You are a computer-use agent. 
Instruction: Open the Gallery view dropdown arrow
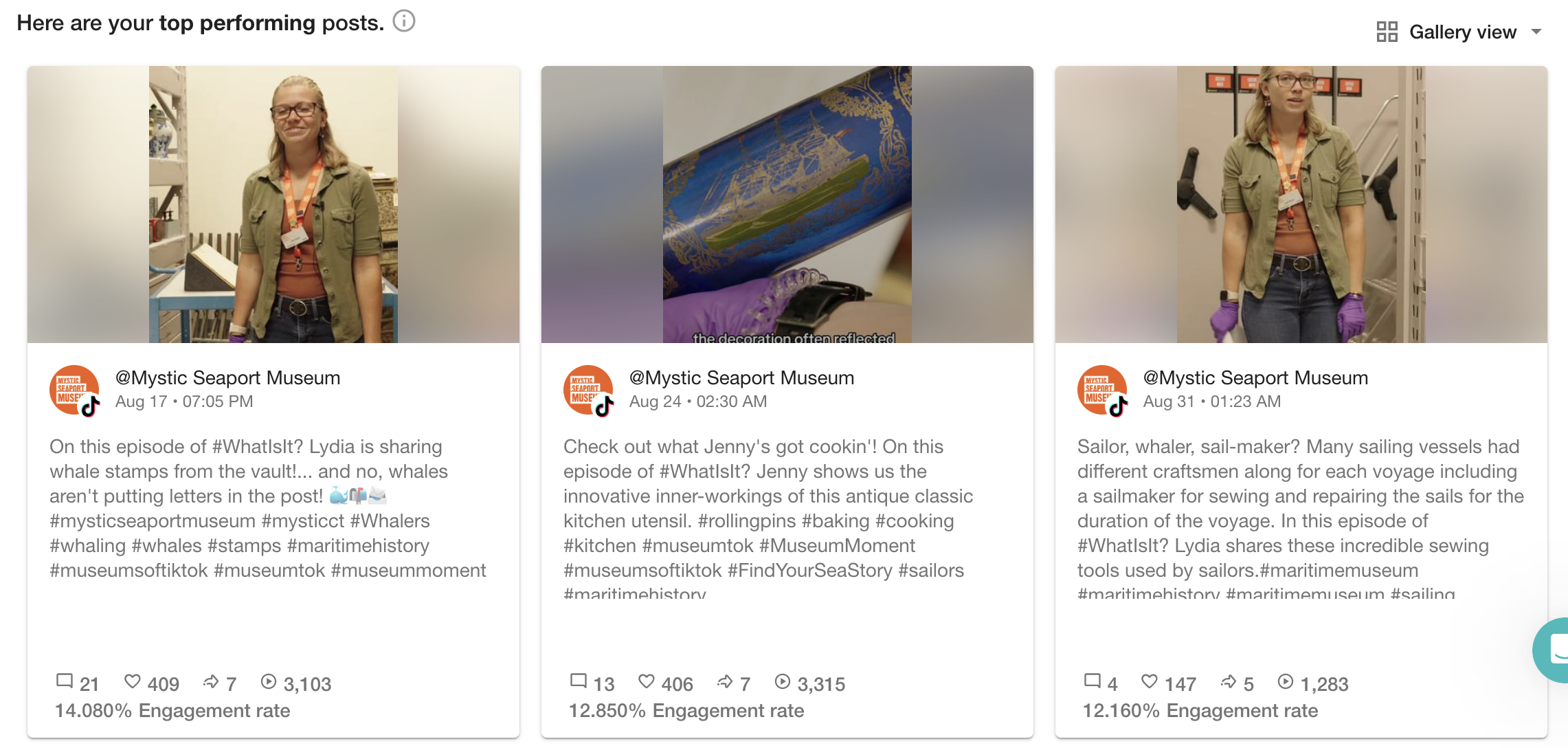(1536, 32)
